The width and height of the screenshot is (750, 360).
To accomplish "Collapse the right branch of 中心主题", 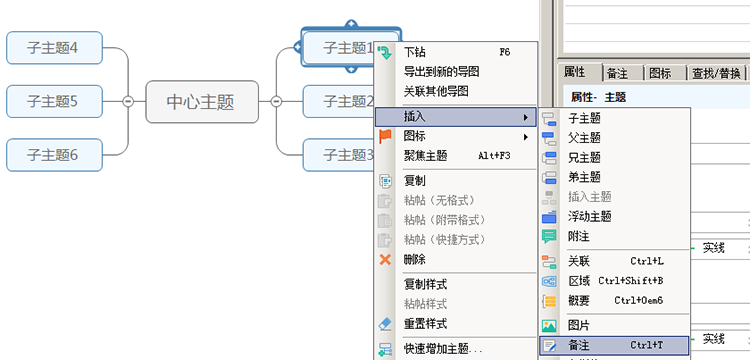I will pyautogui.click(x=276, y=101).
